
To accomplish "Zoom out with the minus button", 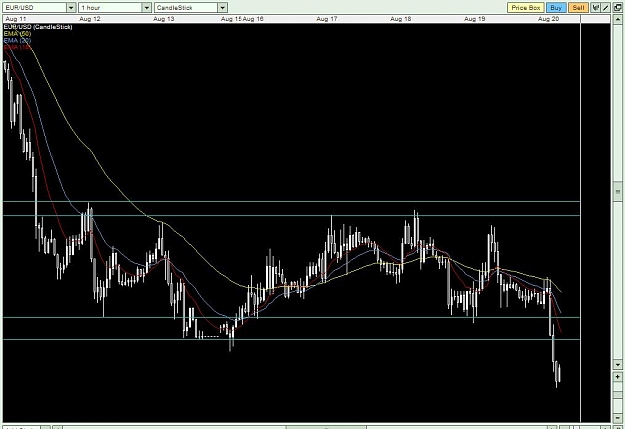I will point(618,417).
